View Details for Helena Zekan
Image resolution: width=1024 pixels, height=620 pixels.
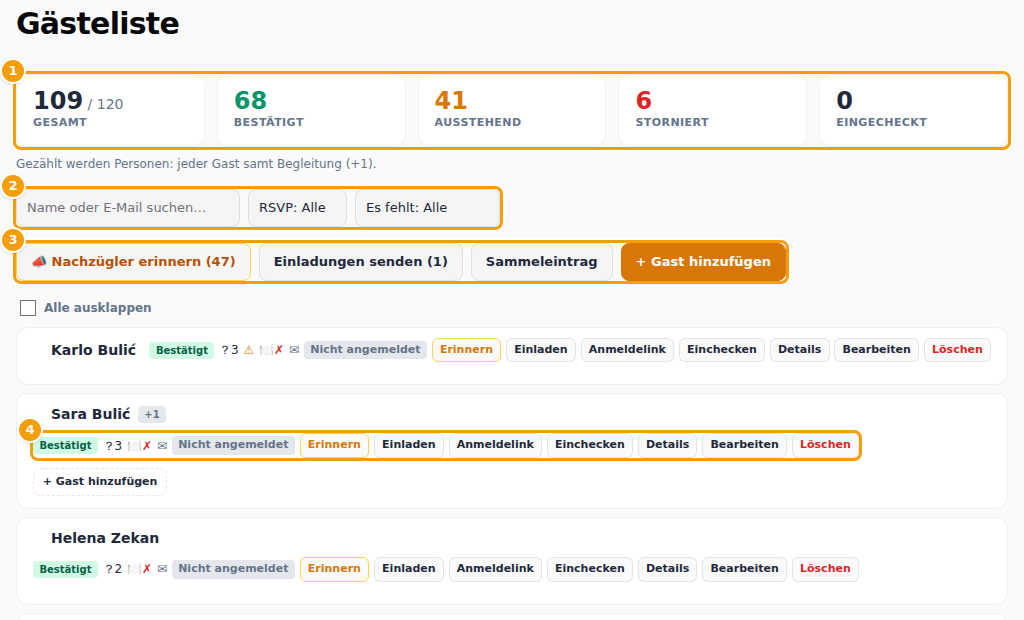[x=667, y=569]
